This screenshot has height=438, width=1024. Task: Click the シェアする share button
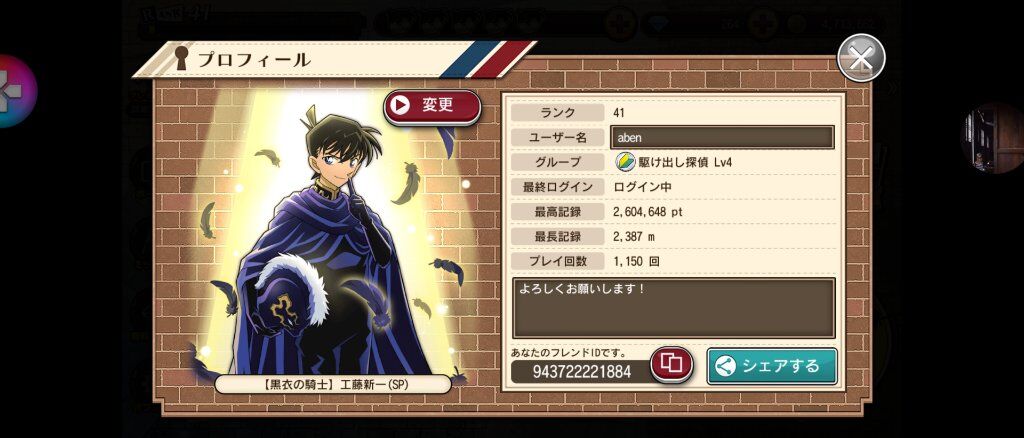[772, 366]
